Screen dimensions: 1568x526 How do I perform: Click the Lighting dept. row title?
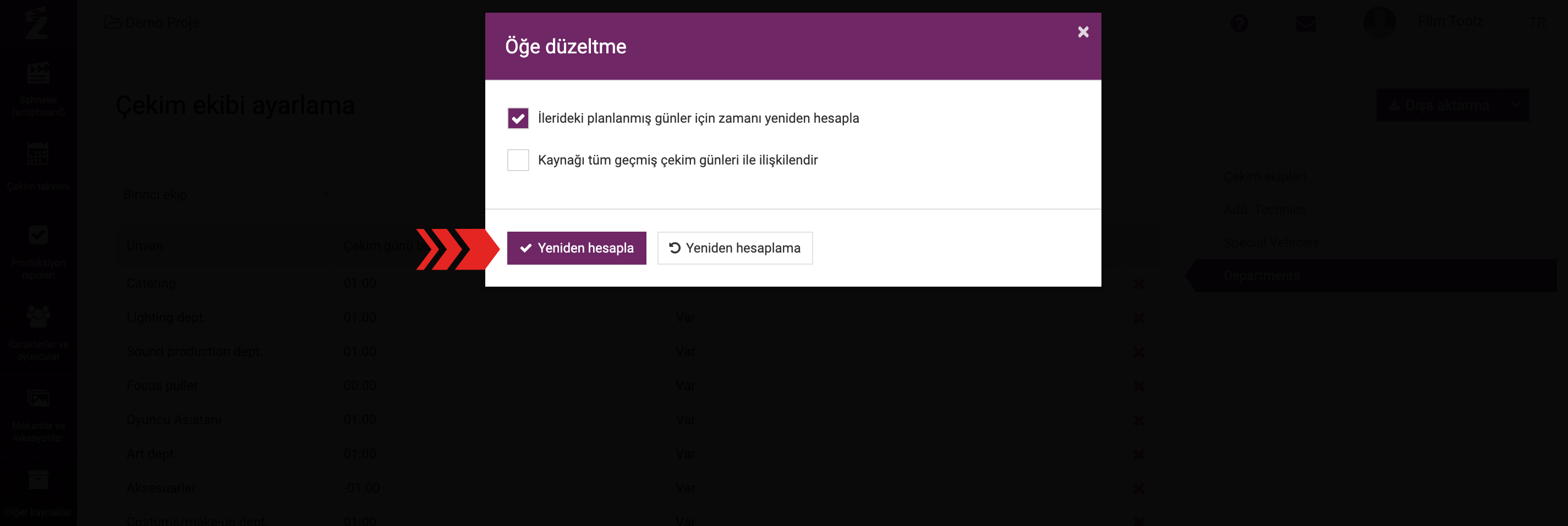[166, 318]
